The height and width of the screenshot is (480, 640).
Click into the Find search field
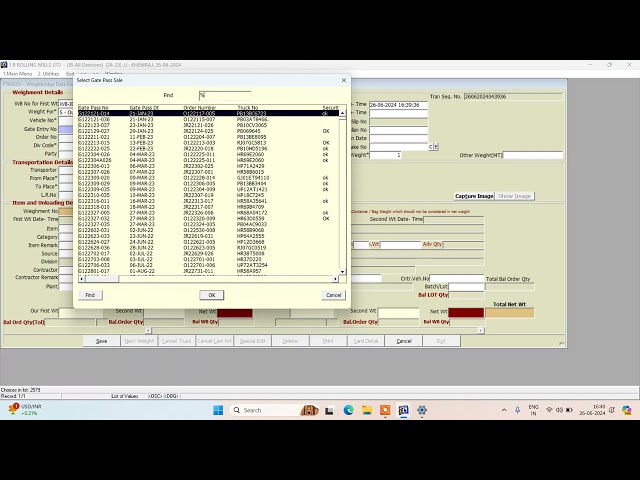(225, 96)
